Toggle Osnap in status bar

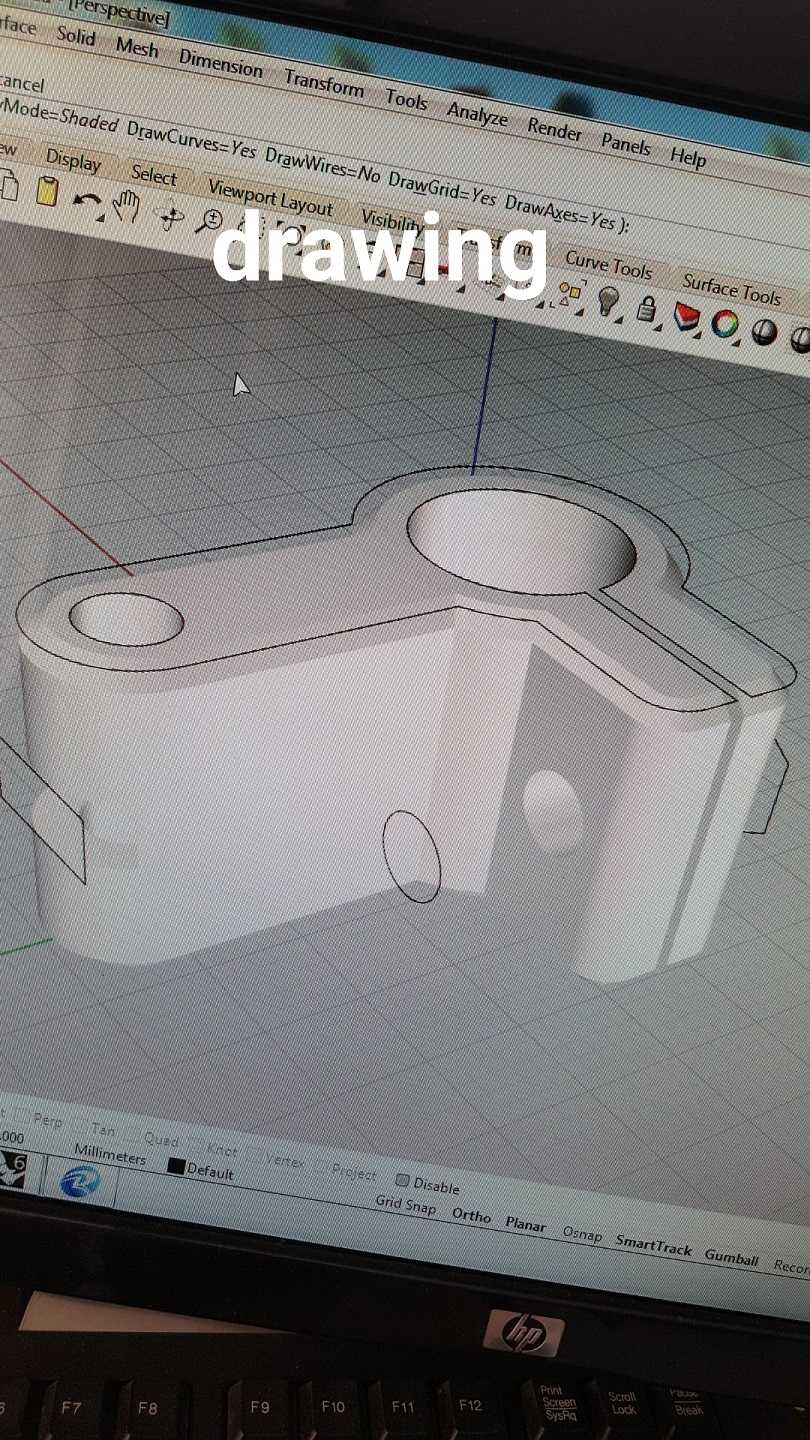point(583,1234)
